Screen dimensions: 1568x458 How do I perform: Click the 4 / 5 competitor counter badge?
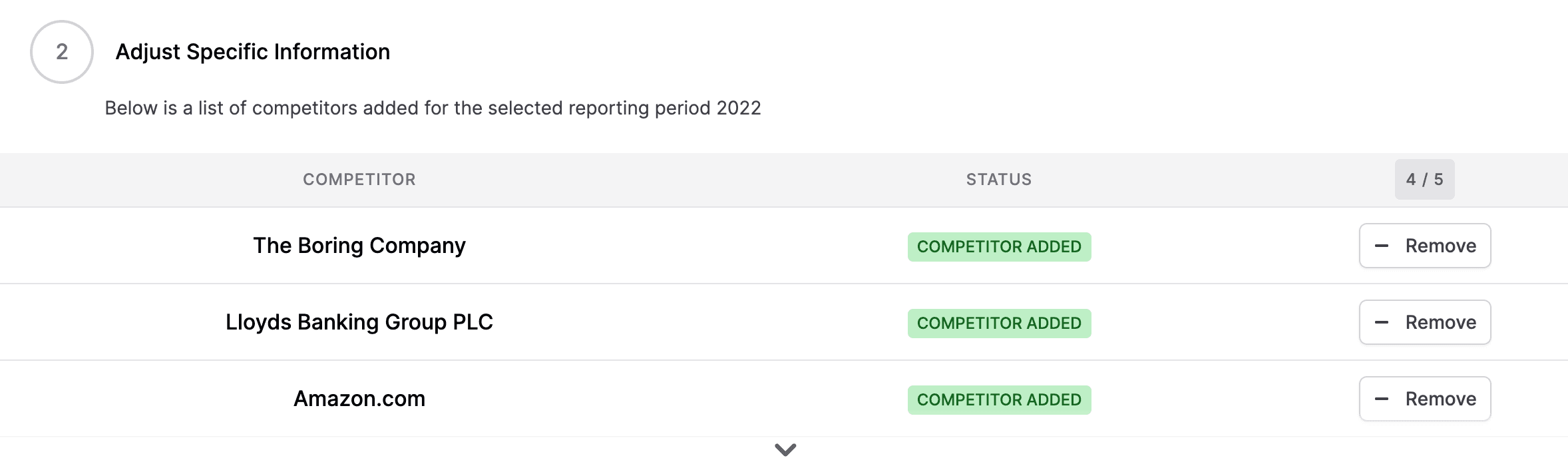(1424, 180)
